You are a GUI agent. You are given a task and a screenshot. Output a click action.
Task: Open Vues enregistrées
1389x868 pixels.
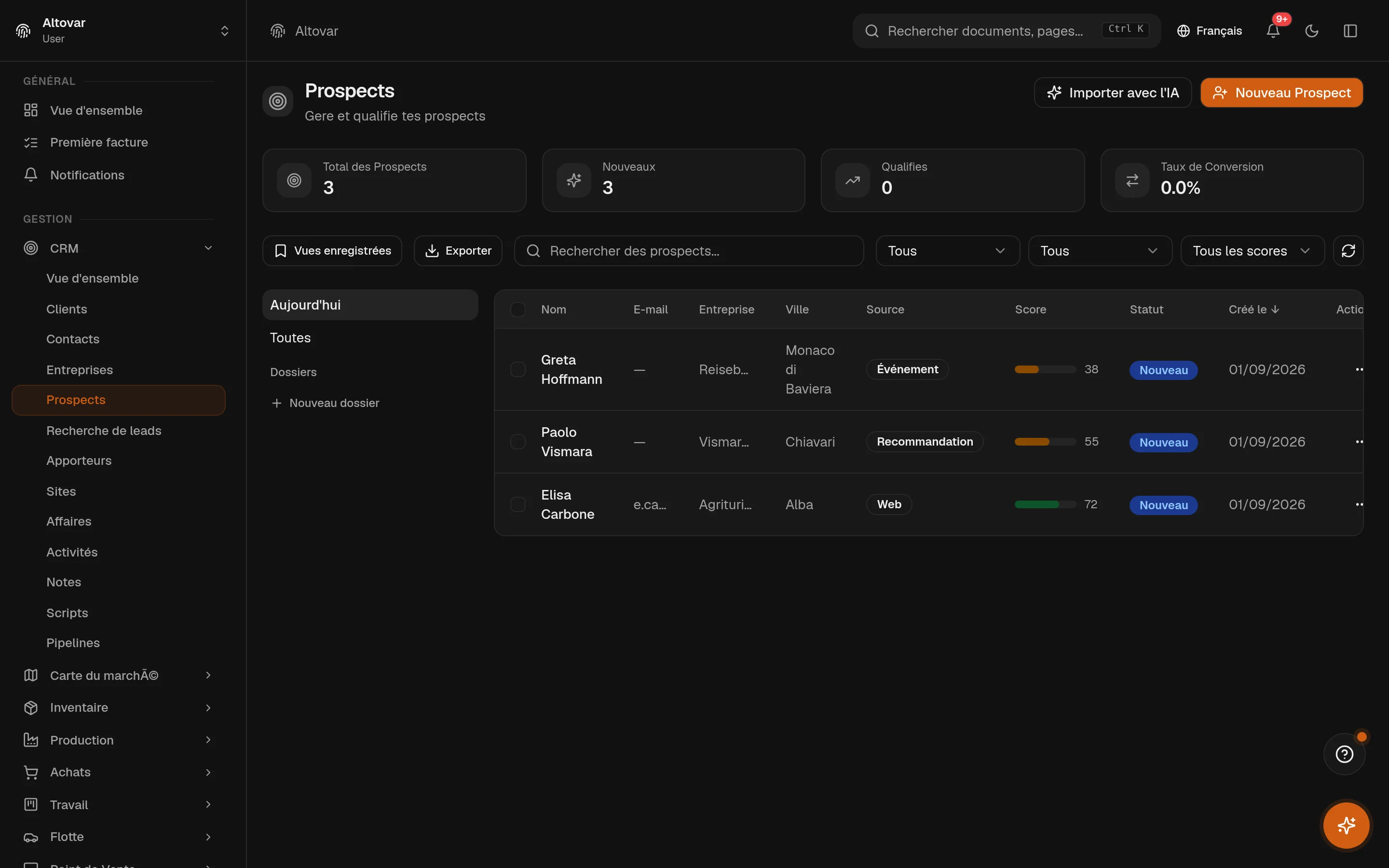coord(332,251)
